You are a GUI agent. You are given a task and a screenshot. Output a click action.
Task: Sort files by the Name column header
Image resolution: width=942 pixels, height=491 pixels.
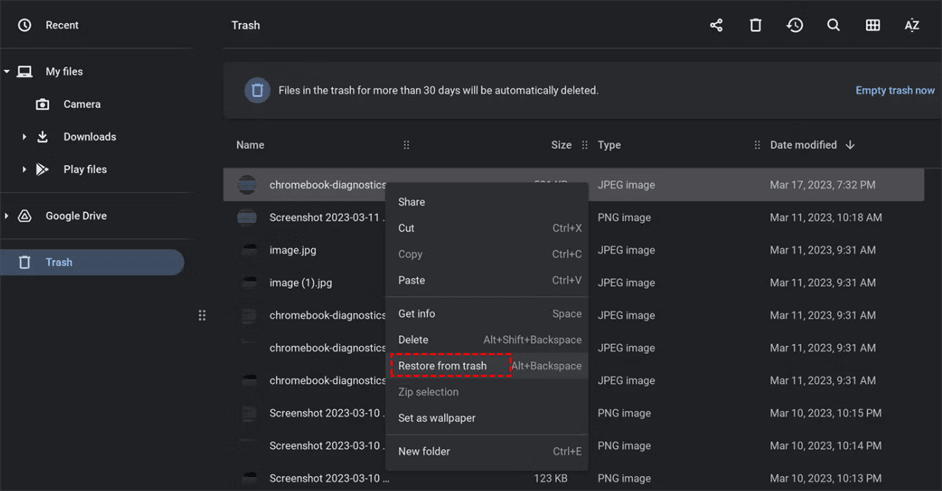point(250,145)
